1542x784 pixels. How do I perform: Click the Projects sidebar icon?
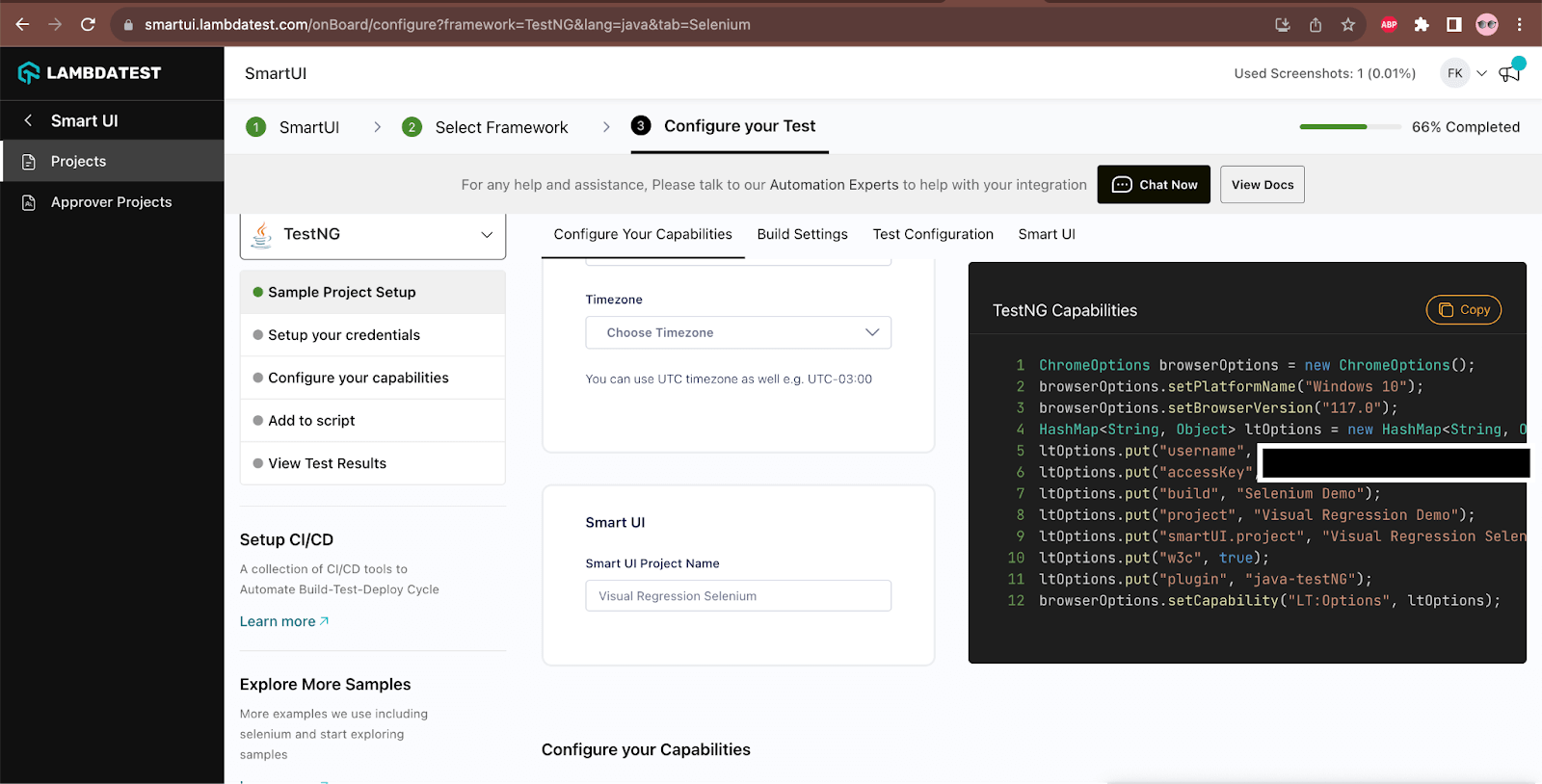click(x=29, y=162)
